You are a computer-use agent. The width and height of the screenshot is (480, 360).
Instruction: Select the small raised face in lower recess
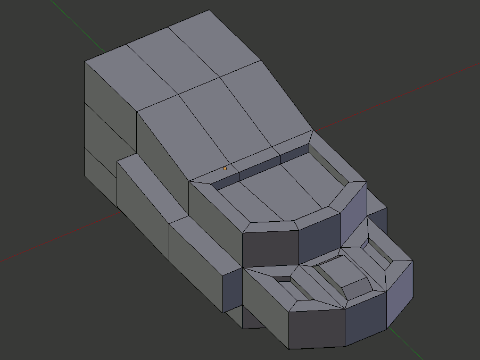[355, 286]
